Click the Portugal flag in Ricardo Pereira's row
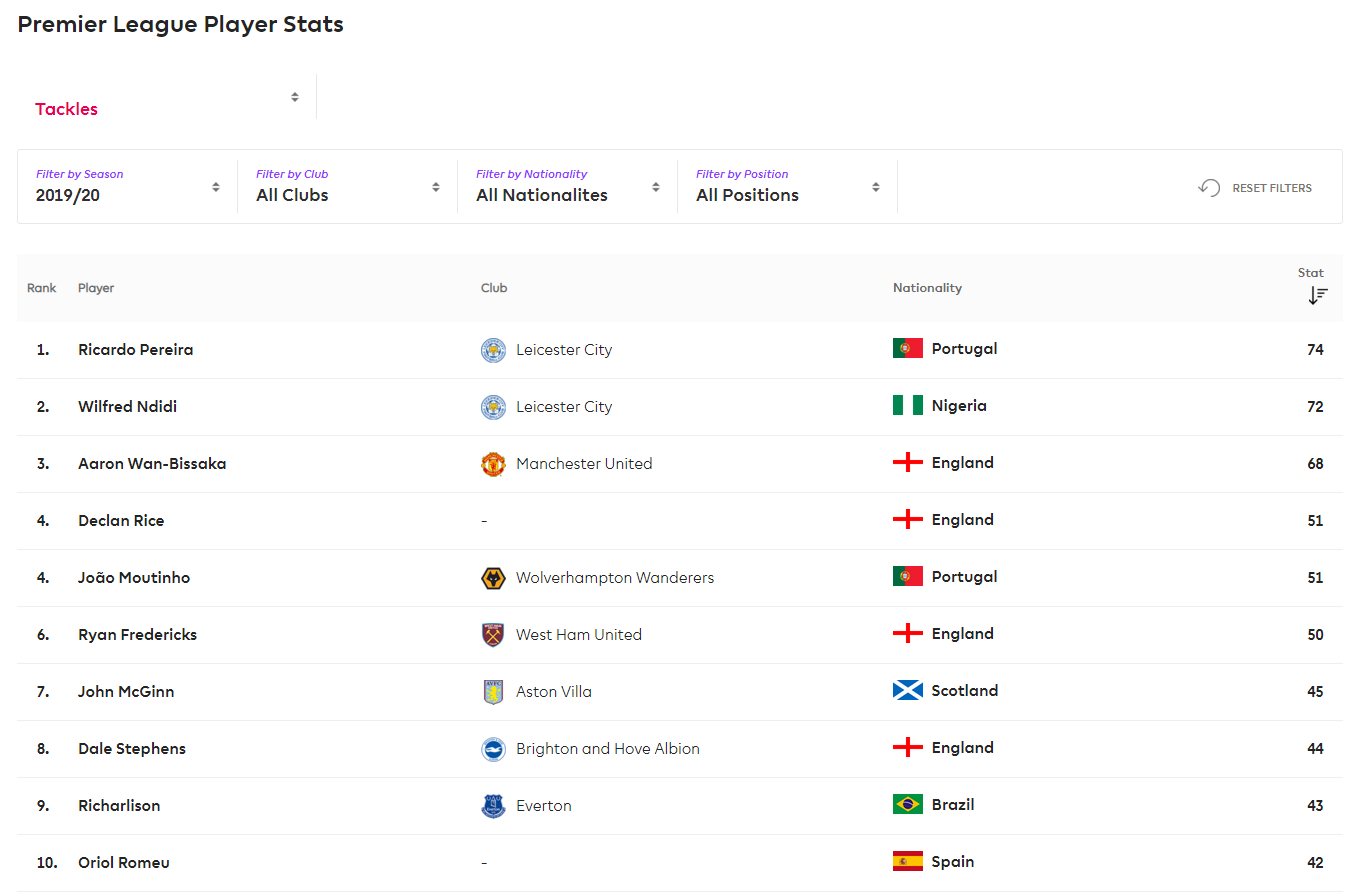Screen dimensions: 1359x895 [908, 348]
